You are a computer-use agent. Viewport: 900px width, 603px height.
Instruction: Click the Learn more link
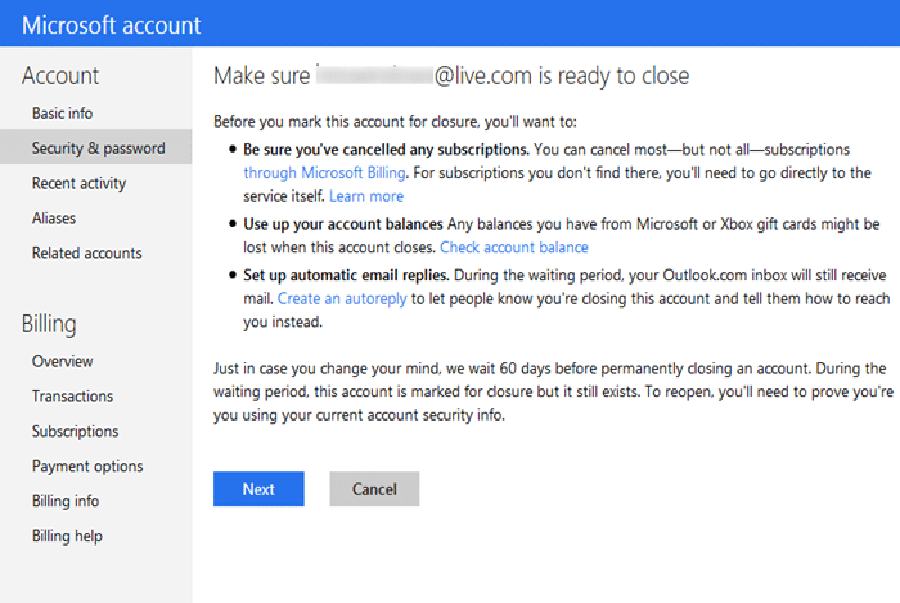(x=366, y=196)
